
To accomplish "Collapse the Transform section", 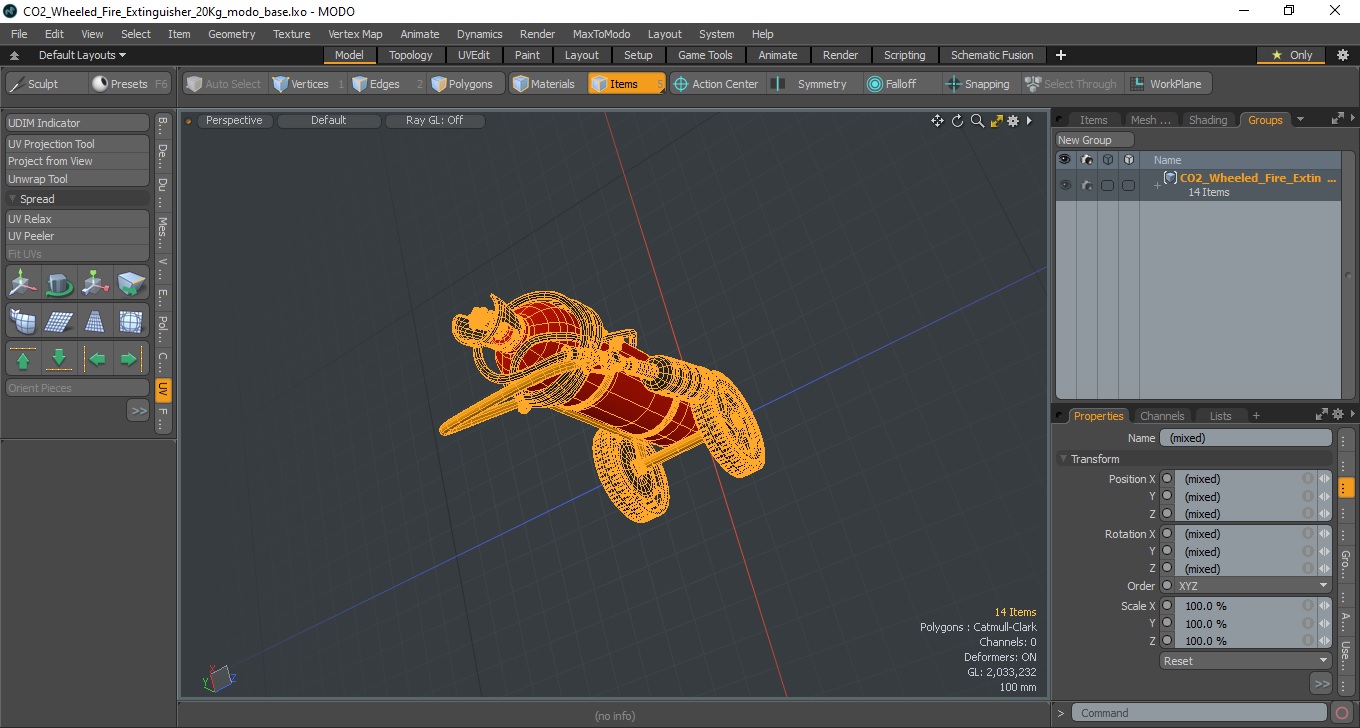I will (1064, 459).
